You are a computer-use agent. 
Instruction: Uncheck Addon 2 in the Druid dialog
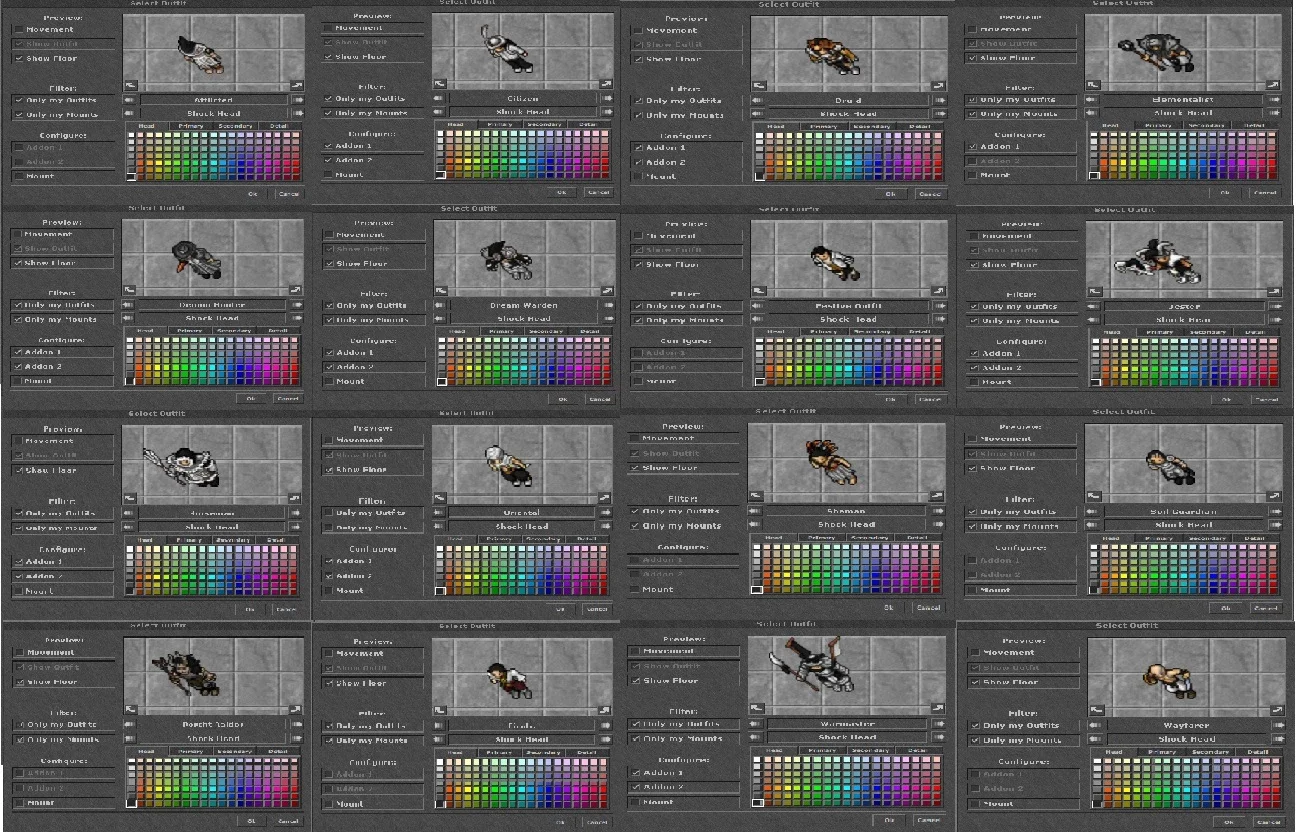(x=639, y=162)
